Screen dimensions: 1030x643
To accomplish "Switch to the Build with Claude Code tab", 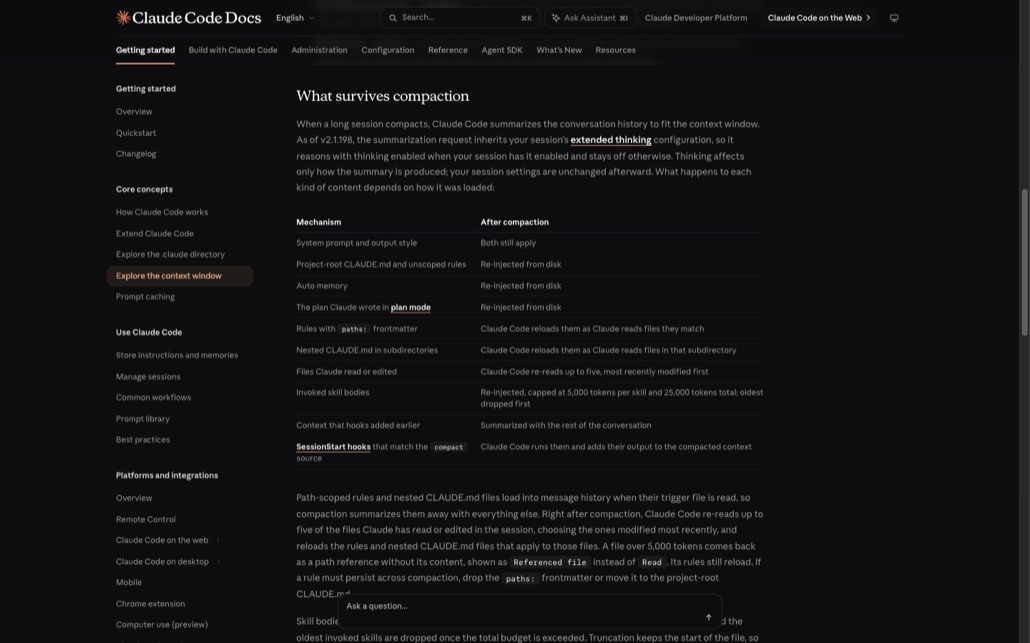I will tap(233, 50).
